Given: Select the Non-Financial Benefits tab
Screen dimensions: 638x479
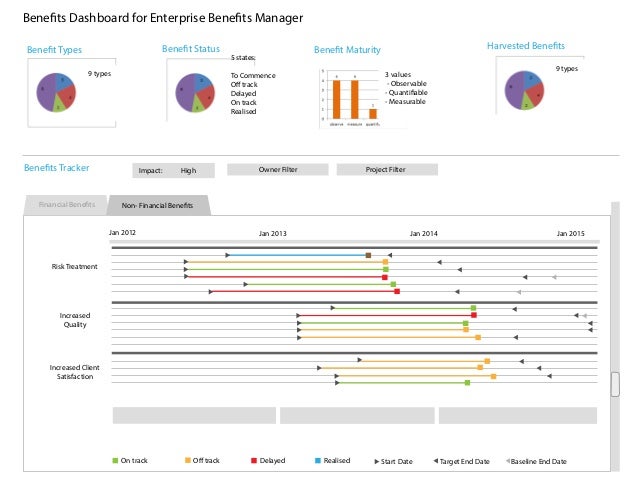Looking at the screenshot, I should [x=158, y=206].
